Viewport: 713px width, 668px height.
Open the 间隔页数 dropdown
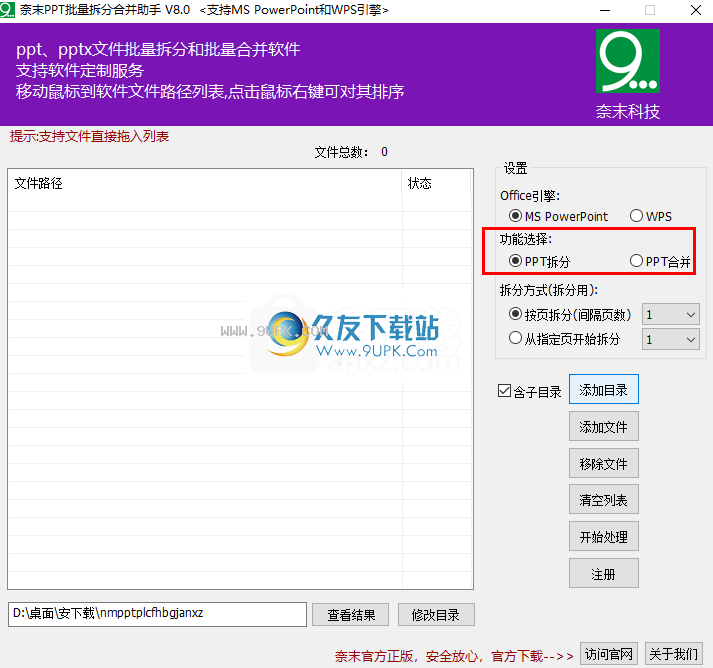click(x=671, y=315)
